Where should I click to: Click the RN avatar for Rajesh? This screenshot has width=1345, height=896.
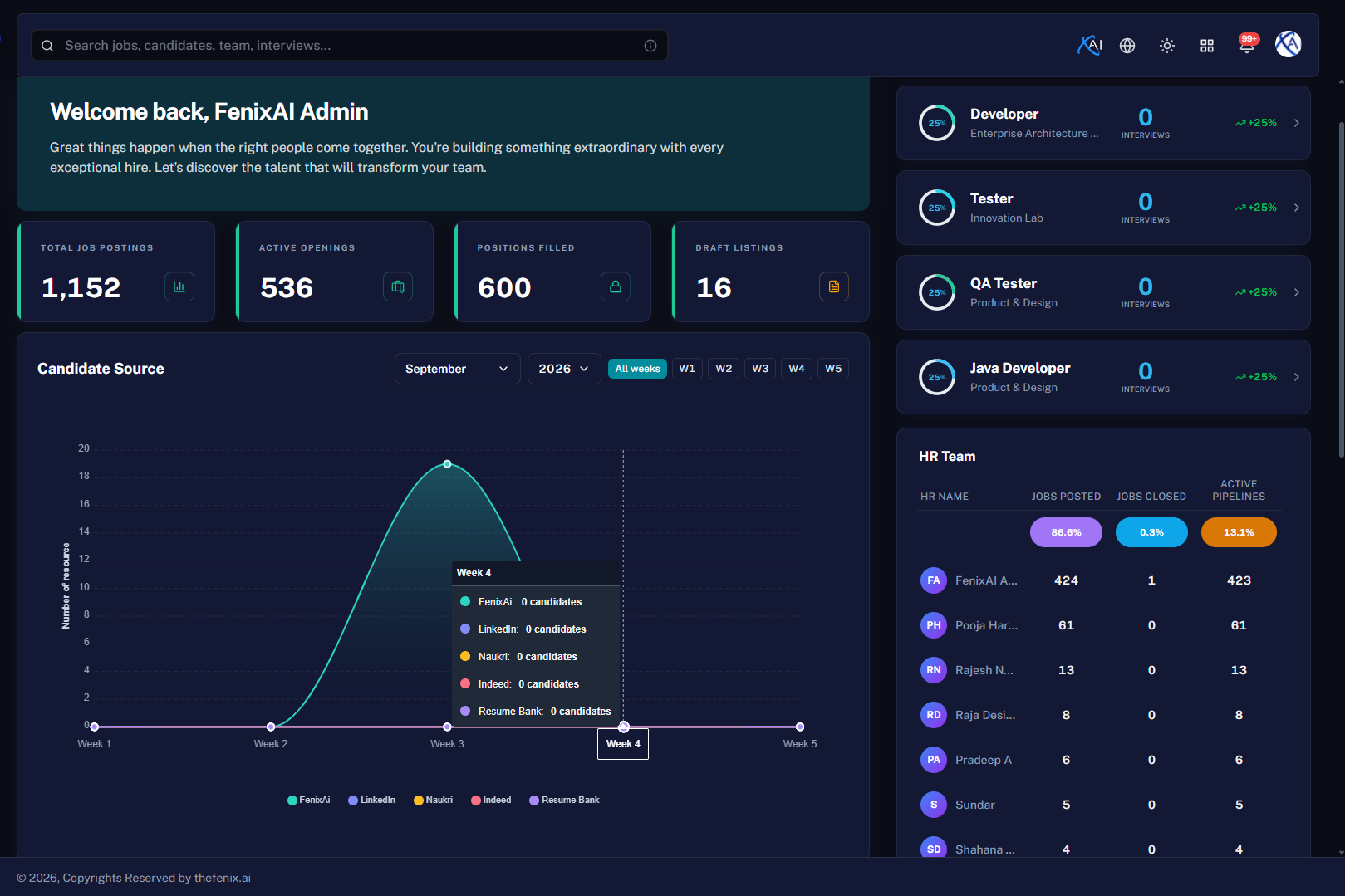click(934, 670)
